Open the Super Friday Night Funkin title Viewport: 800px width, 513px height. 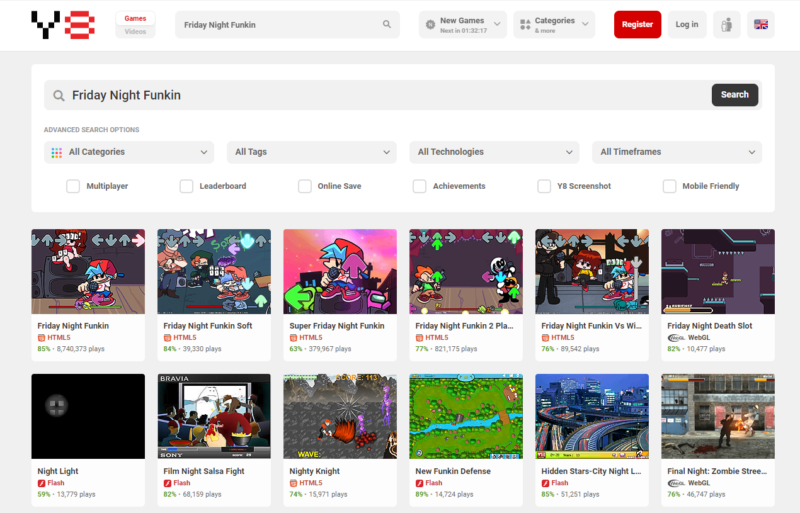(x=337, y=326)
